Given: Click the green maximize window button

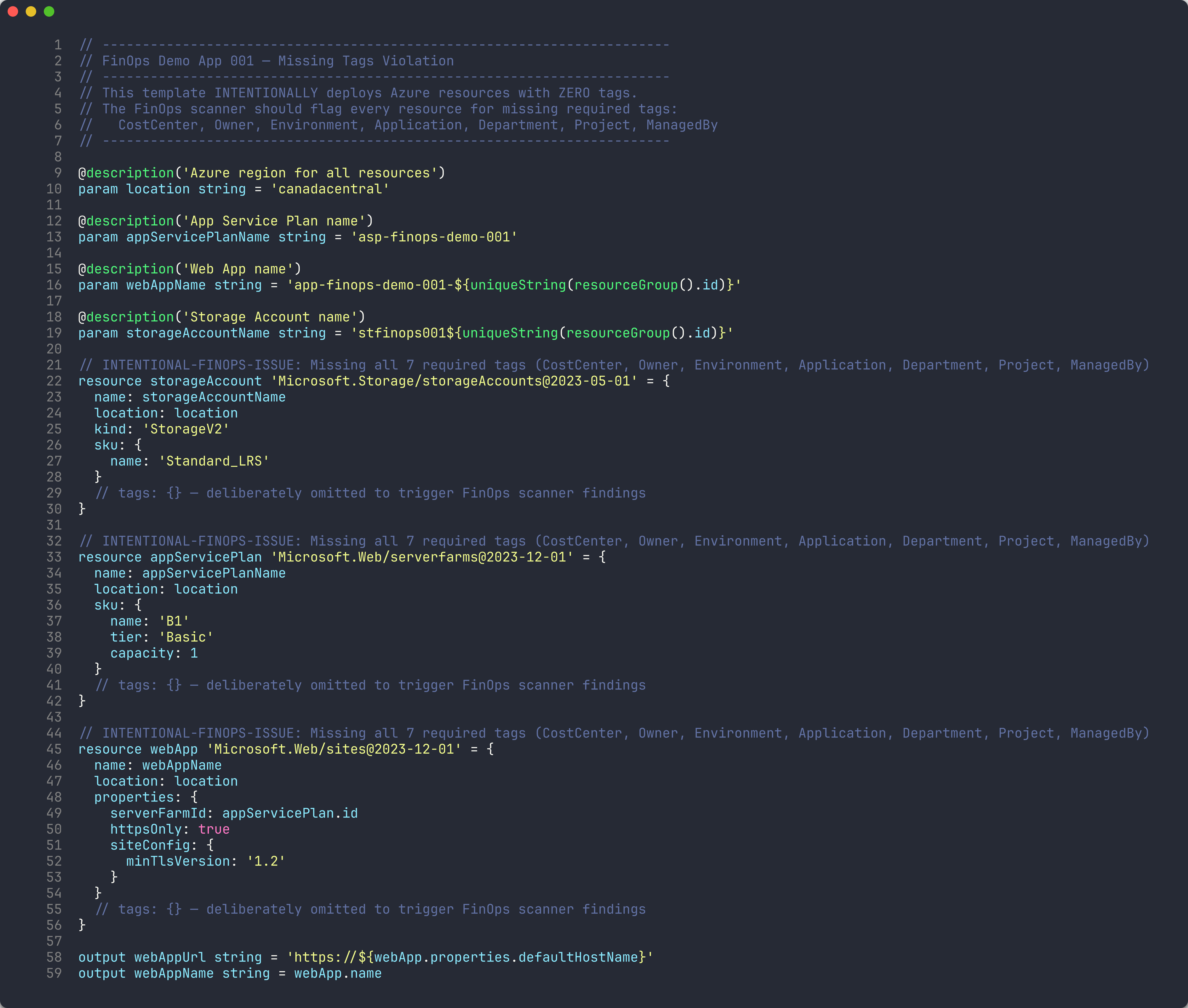Looking at the screenshot, I should (x=49, y=11).
